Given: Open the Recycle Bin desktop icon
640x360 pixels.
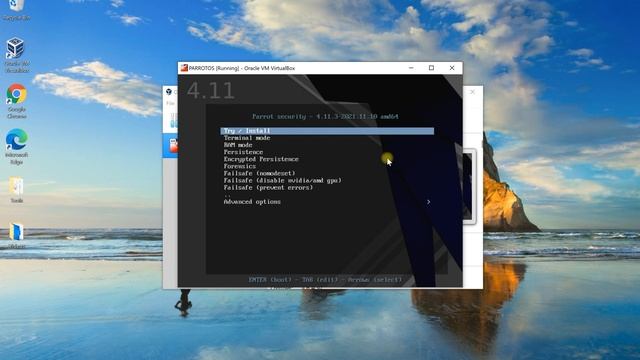Looking at the screenshot, I should 16,9.
